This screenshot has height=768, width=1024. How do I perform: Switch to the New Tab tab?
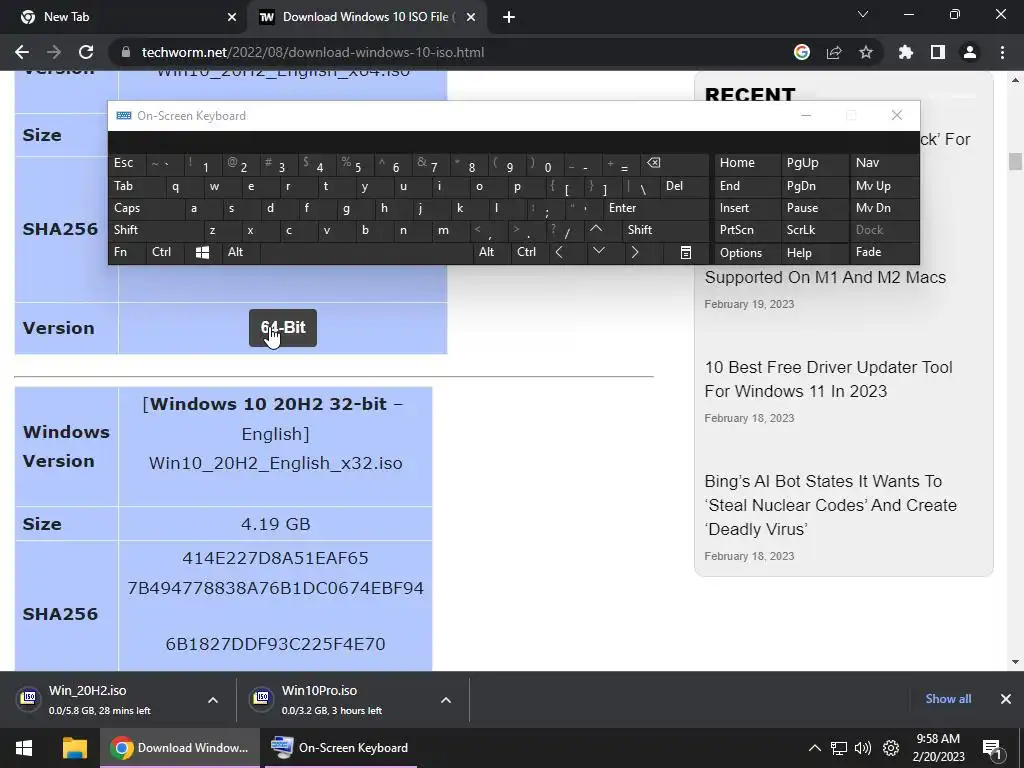tap(123, 17)
